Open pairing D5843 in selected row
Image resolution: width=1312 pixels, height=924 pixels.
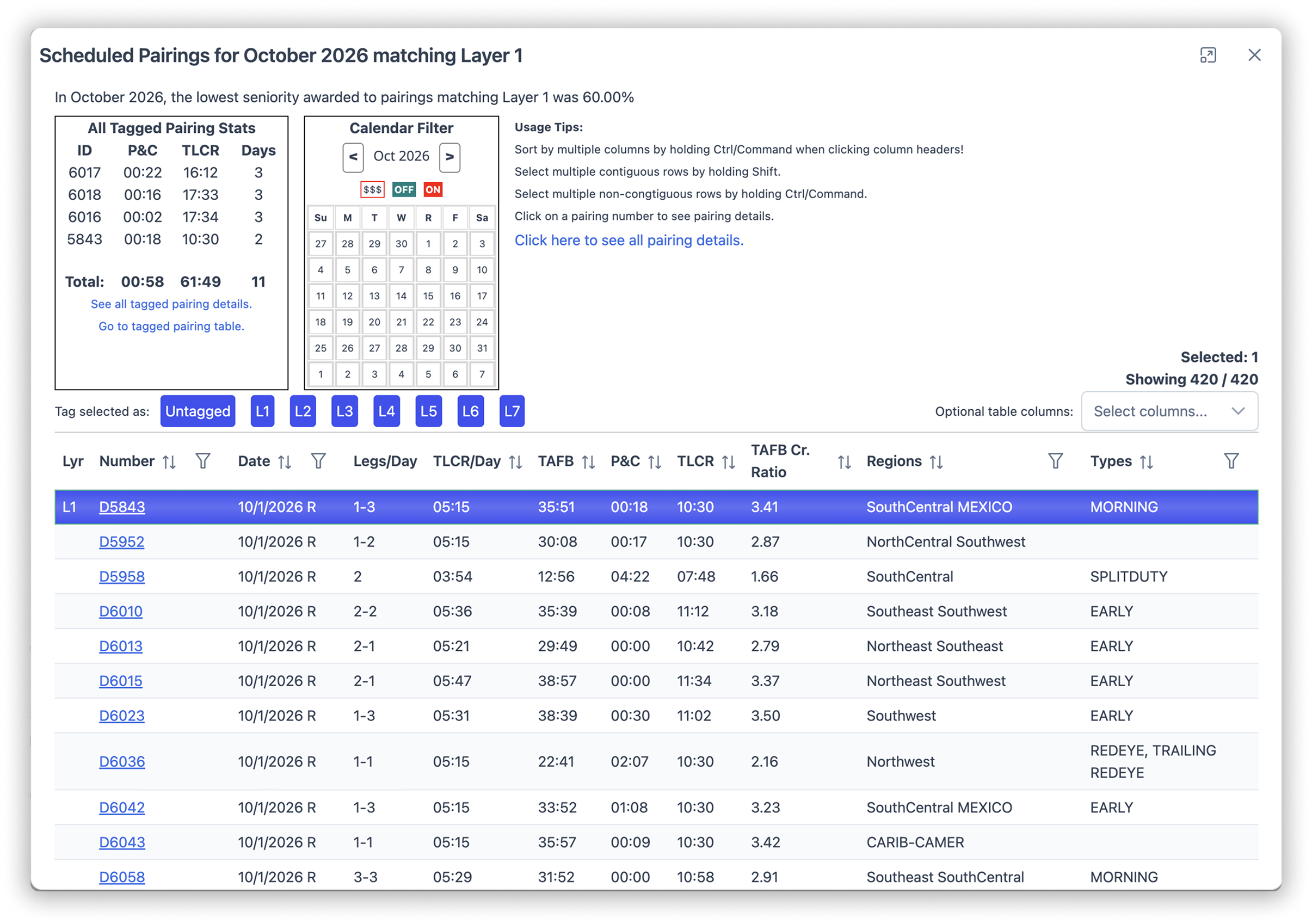pyautogui.click(x=122, y=507)
